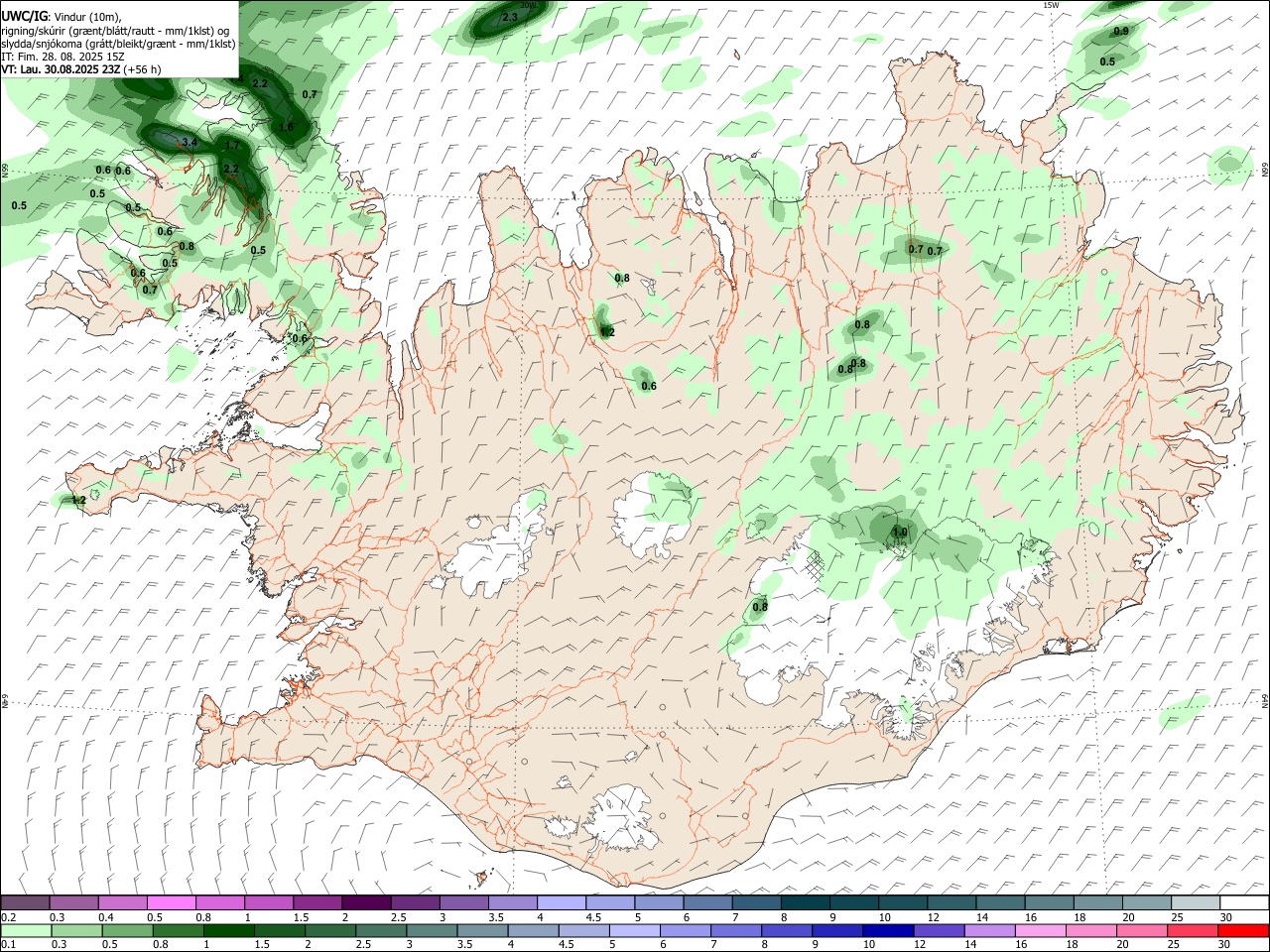
Task: Pick lower scale blue swatch between 6 and 7
Action: pos(685,930)
